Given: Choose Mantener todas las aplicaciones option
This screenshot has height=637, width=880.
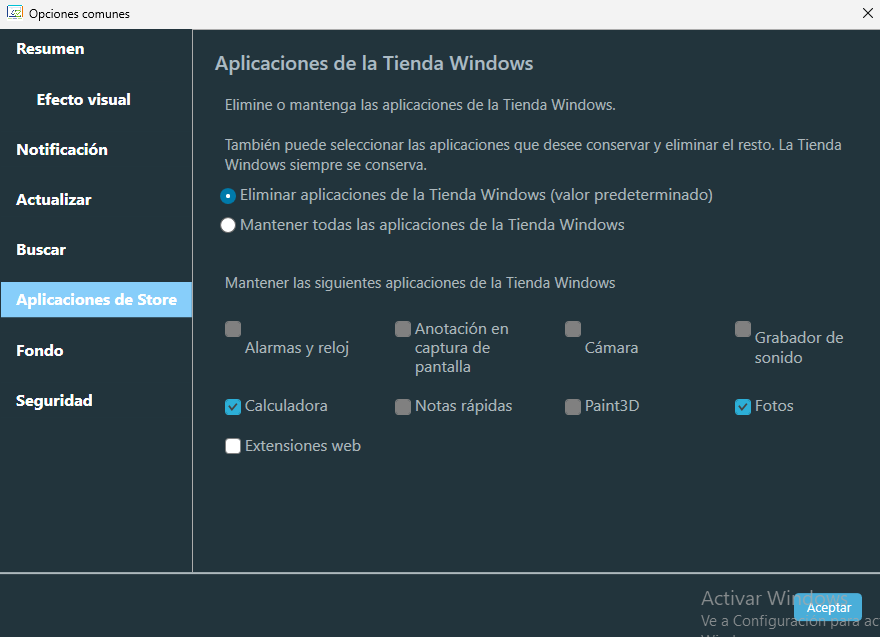Looking at the screenshot, I should (x=228, y=226).
